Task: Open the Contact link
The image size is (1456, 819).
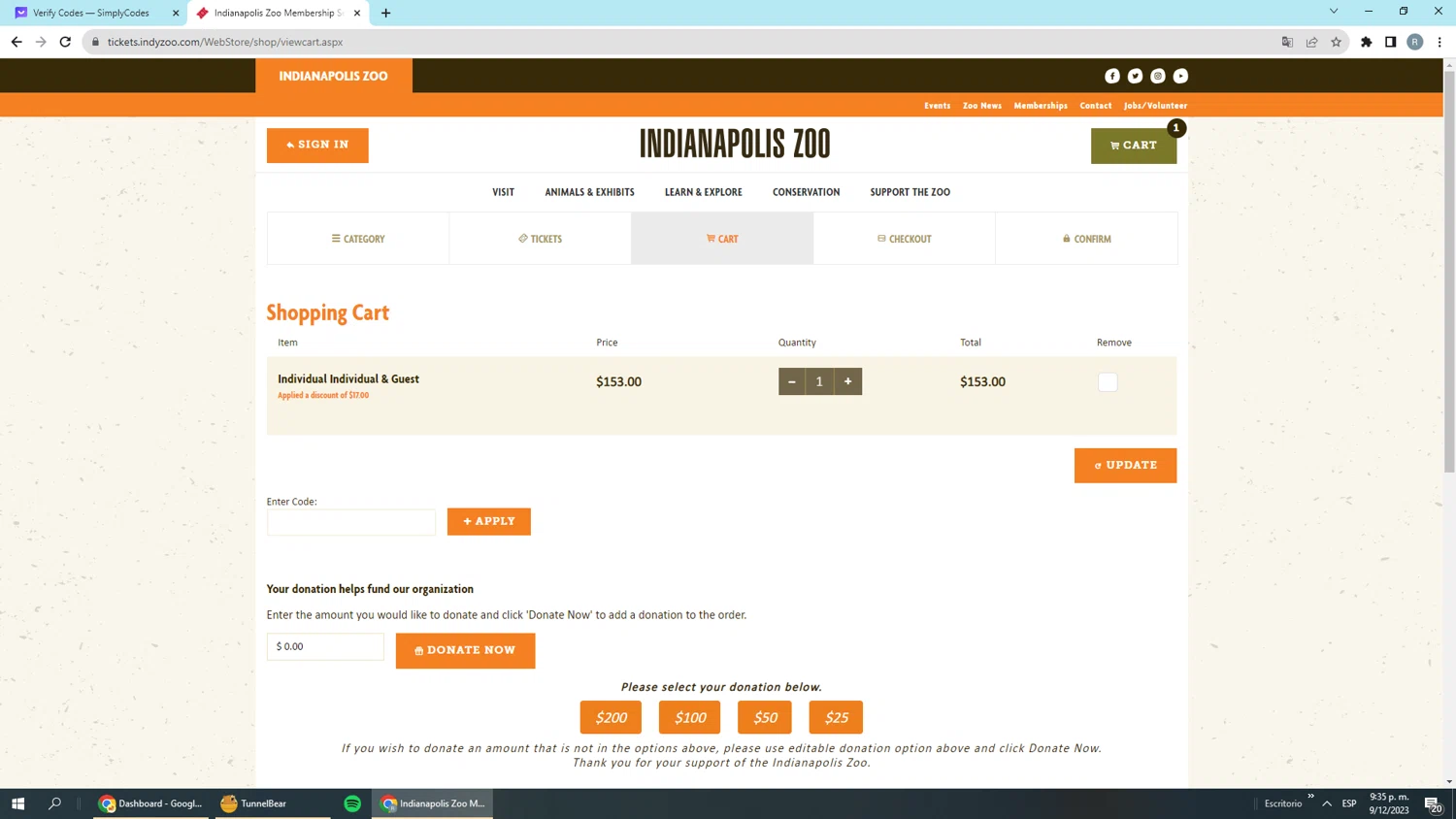Action: pos(1096,106)
